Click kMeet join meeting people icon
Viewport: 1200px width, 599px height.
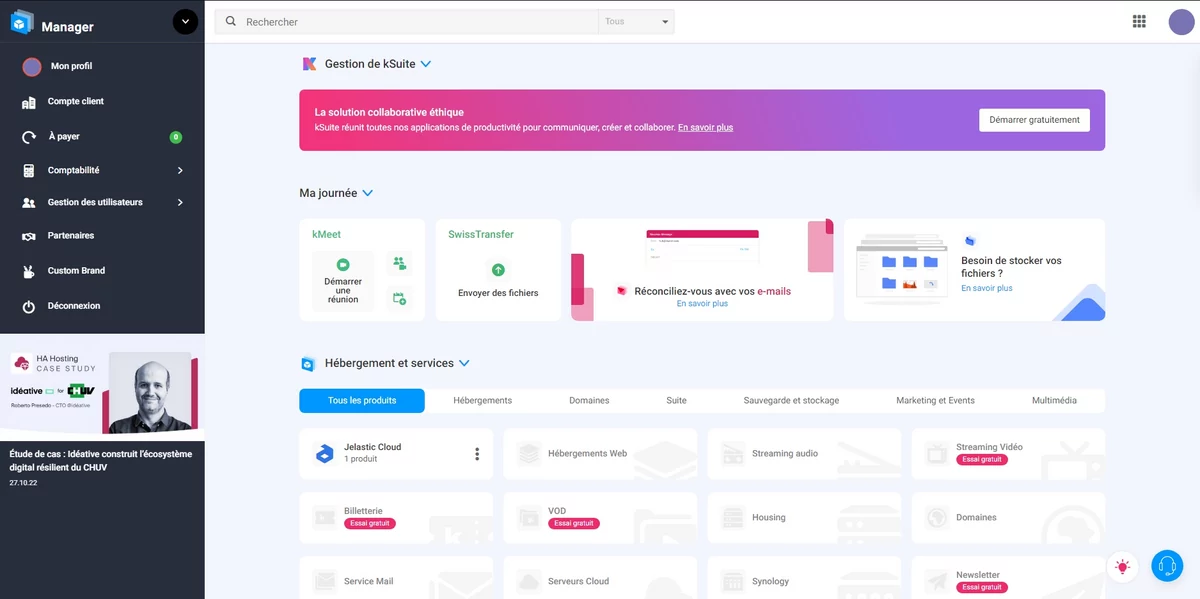click(399, 263)
